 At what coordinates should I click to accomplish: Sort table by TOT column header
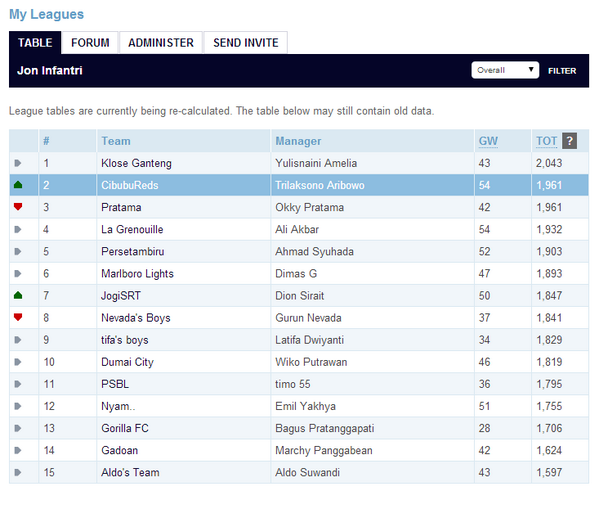pyautogui.click(x=546, y=141)
